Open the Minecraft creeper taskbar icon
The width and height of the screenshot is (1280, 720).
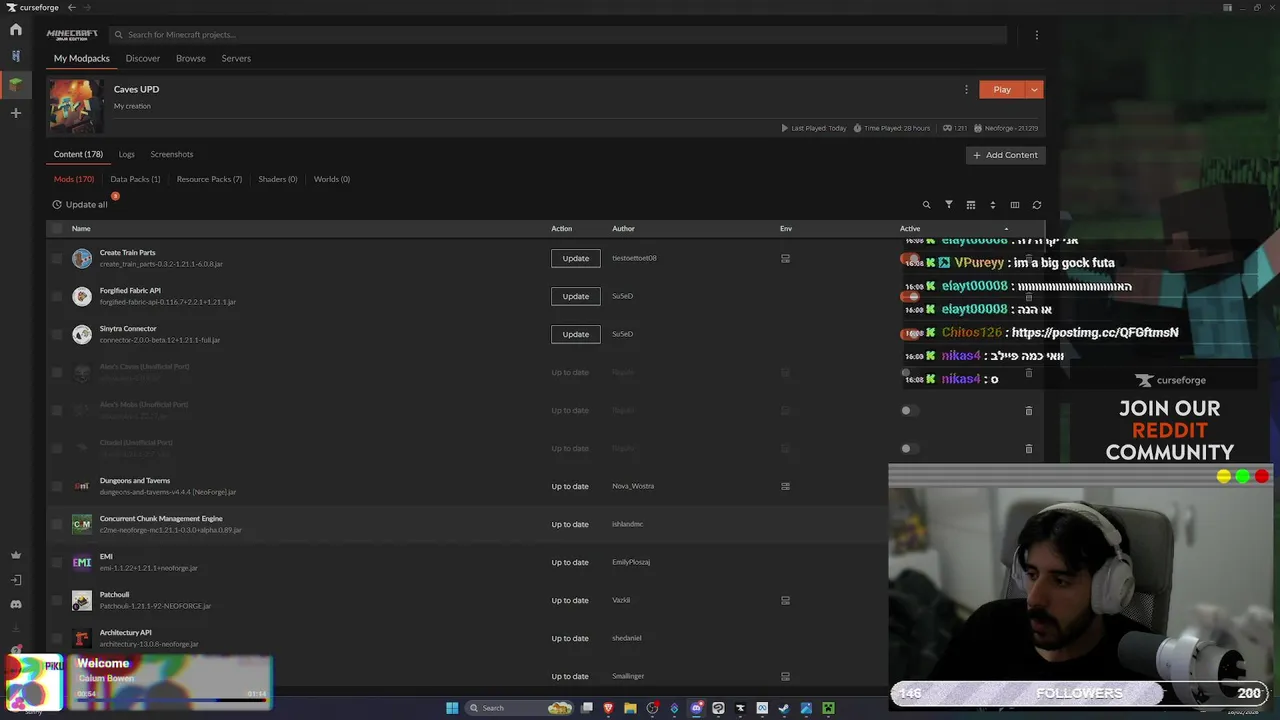pos(828,708)
